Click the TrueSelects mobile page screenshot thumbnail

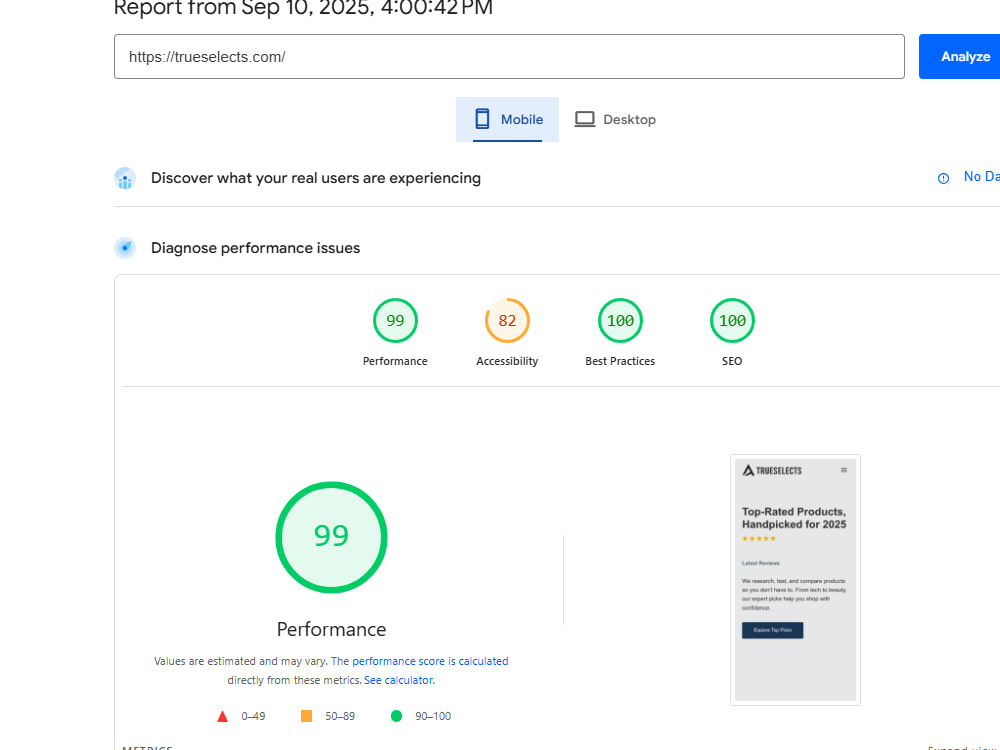[795, 580]
